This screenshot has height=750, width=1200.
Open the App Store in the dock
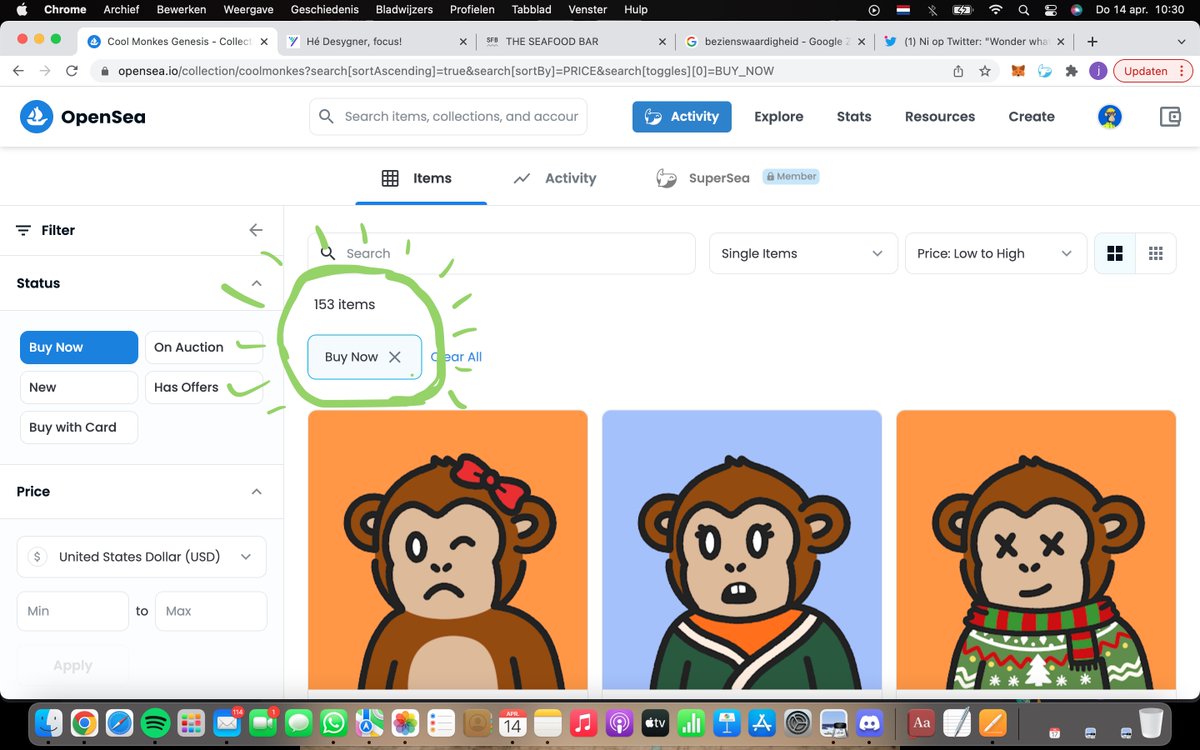click(x=762, y=722)
